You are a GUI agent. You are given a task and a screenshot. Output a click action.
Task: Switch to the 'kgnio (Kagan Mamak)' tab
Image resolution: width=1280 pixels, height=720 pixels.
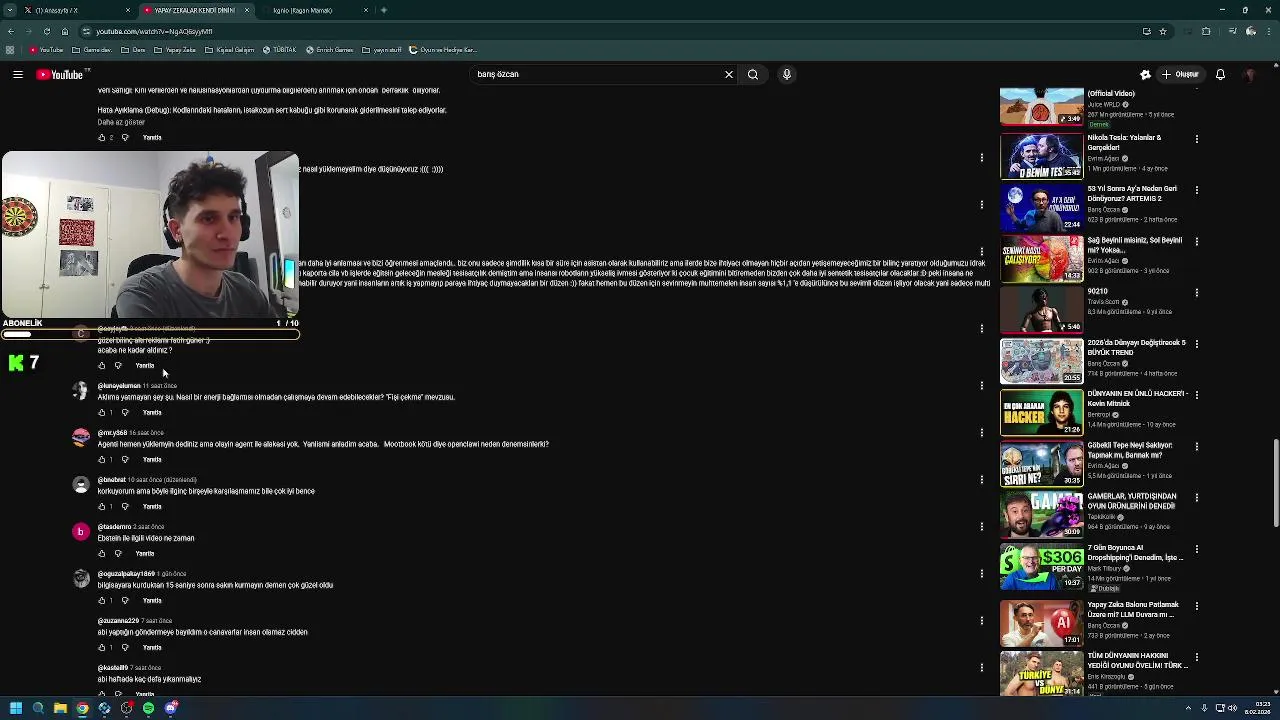[318, 10]
